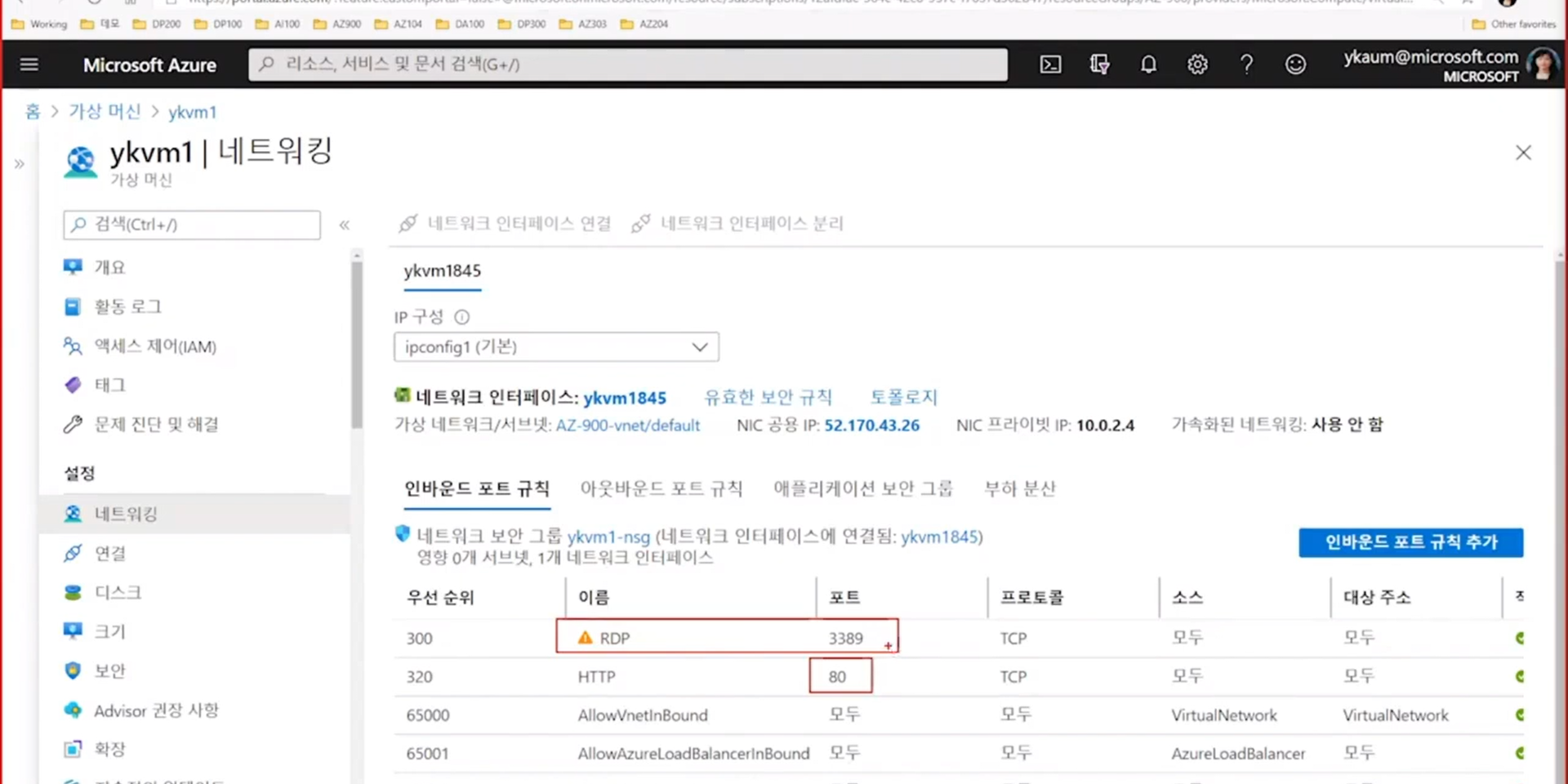Click the ykvm1845 link in NSG description

click(x=939, y=537)
